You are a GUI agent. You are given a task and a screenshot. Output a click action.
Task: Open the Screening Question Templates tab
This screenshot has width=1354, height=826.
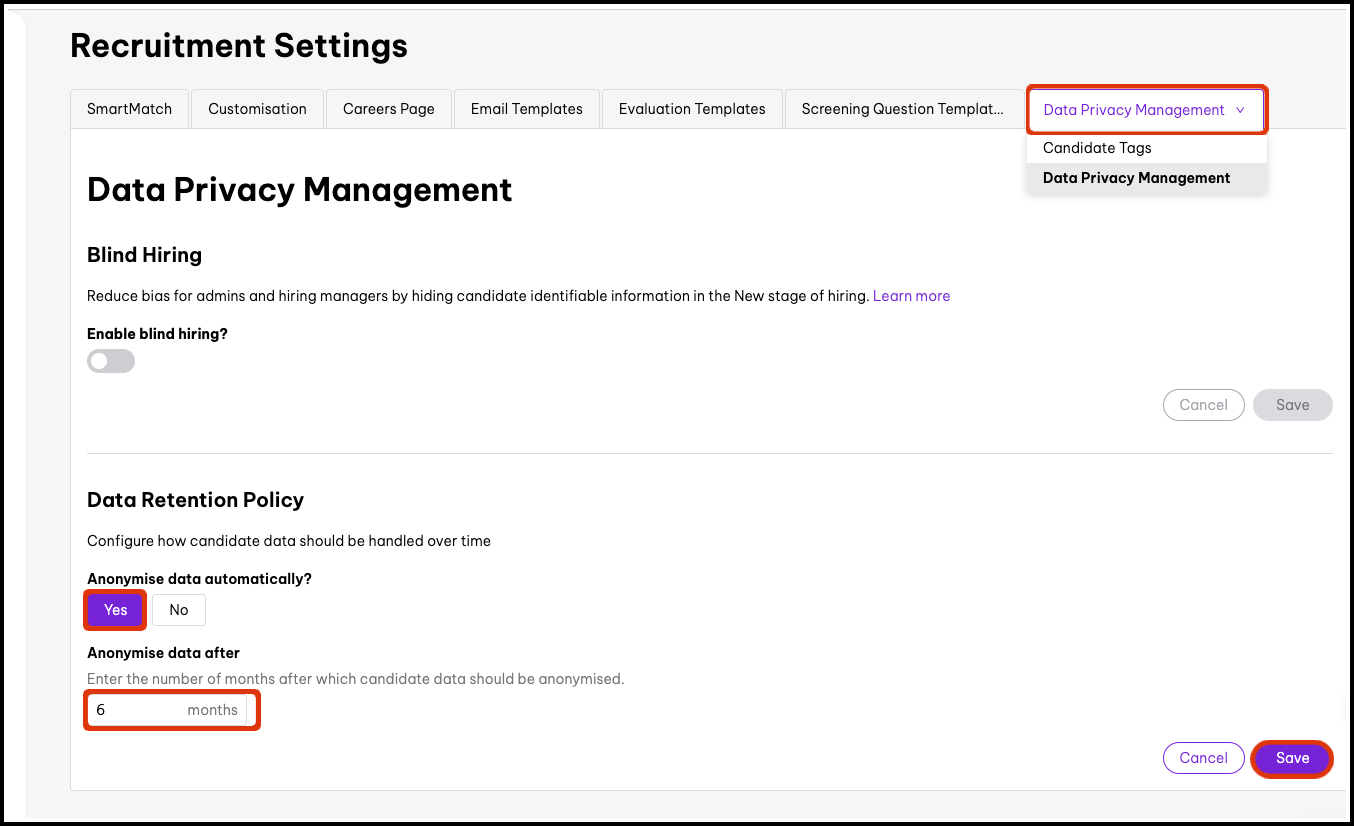pos(903,108)
